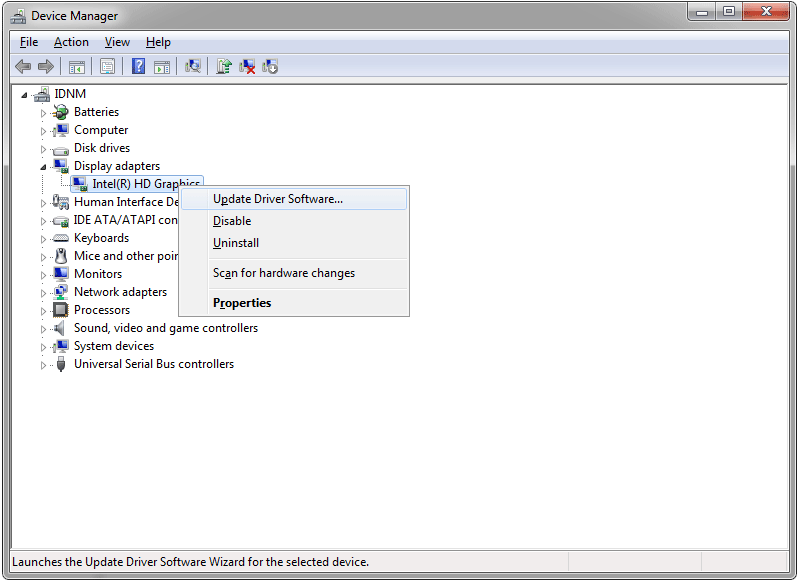This screenshot has height=580, width=798.
Task: Click the Forward arrow toolbar icon
Action: point(46,66)
